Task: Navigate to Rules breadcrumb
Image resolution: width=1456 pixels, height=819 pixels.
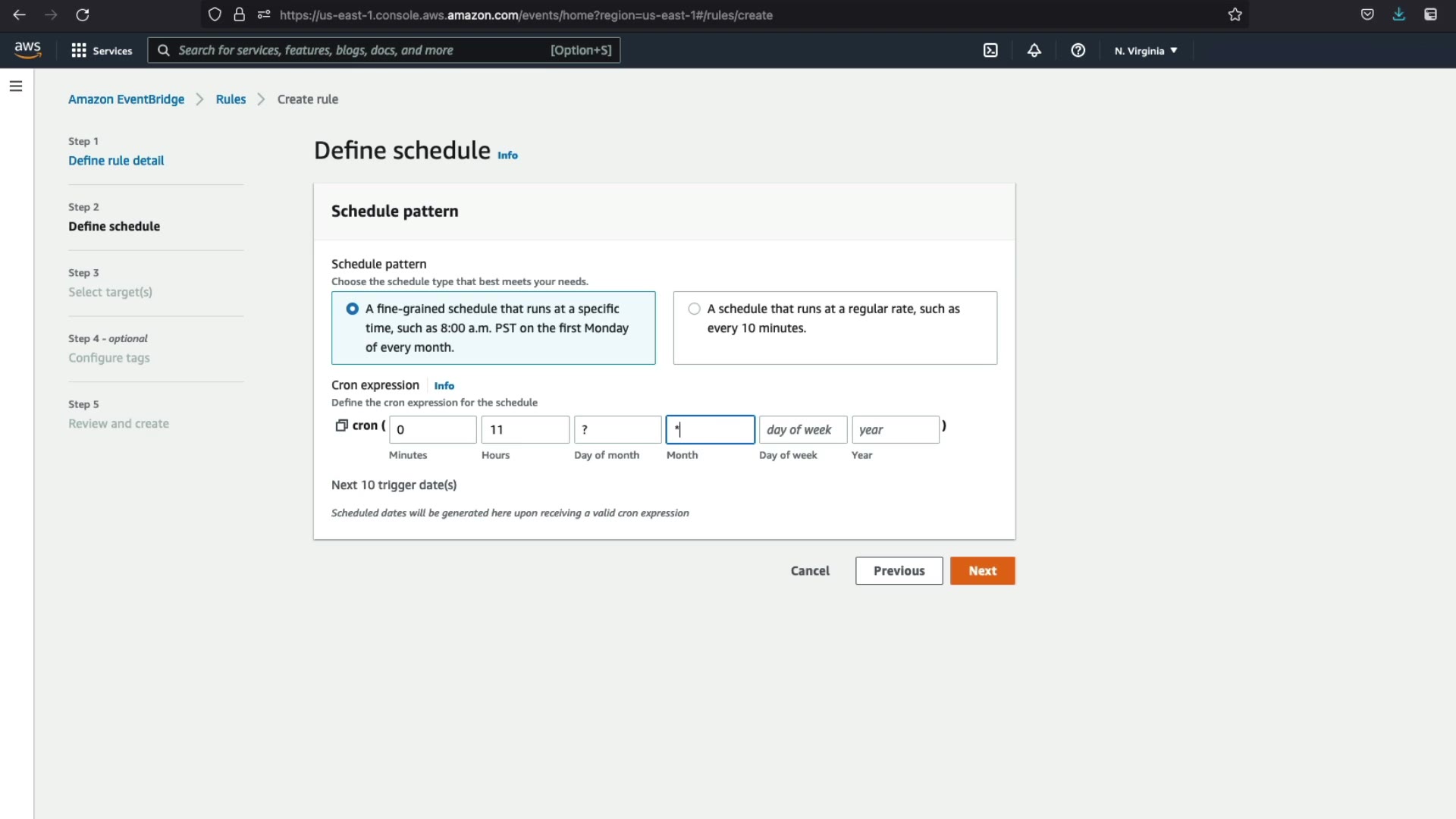Action: pos(231,99)
